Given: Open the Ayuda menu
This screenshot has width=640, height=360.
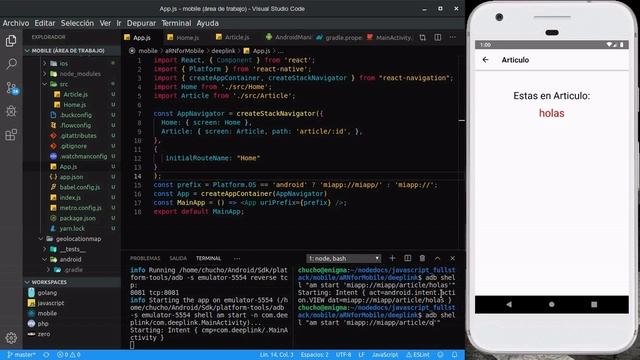Looking at the screenshot, I should (207, 23).
